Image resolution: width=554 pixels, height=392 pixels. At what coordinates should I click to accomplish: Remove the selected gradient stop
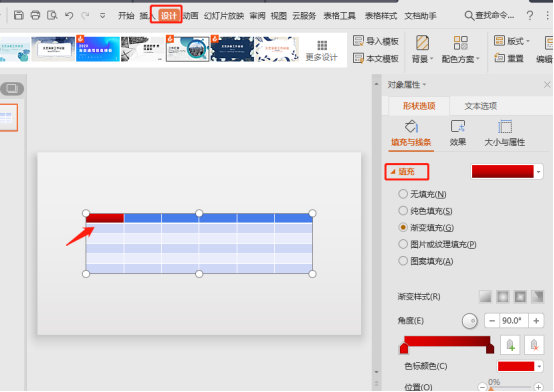534,345
